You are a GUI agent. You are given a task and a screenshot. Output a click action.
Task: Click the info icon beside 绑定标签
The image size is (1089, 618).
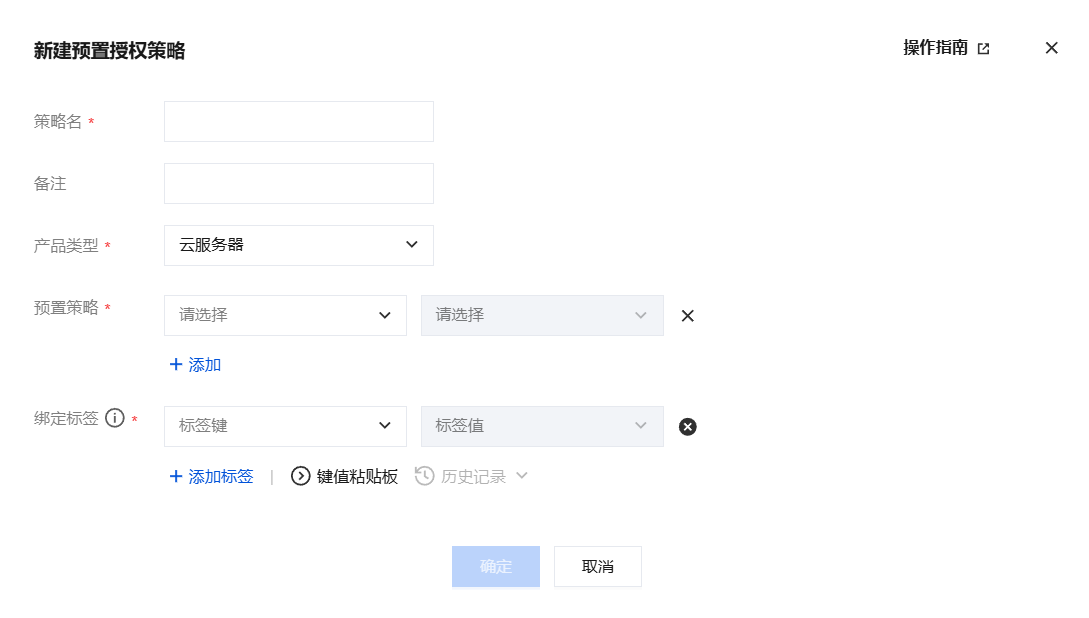(x=115, y=418)
